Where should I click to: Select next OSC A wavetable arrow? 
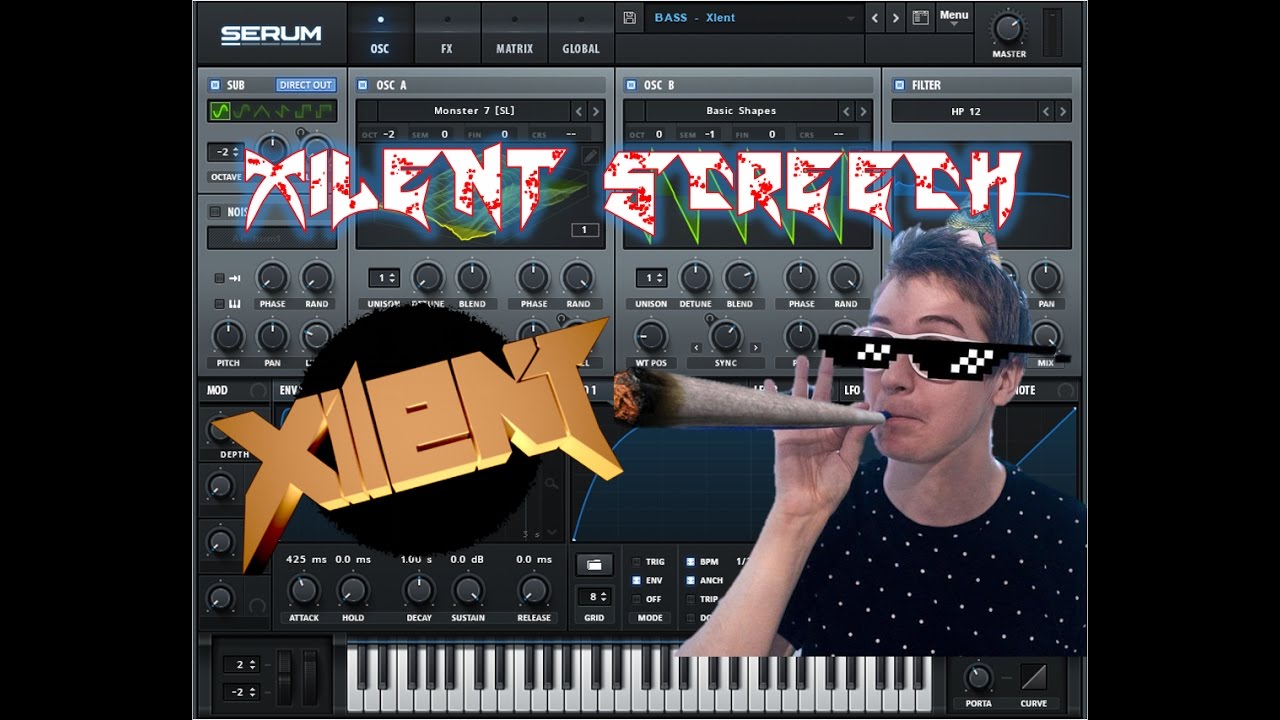(596, 111)
